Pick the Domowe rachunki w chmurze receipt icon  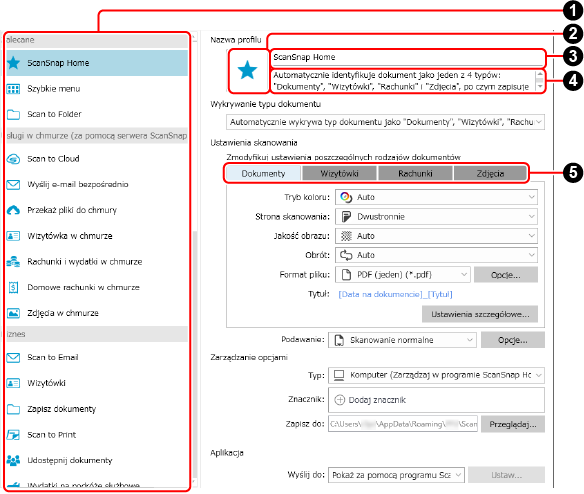coord(13,287)
